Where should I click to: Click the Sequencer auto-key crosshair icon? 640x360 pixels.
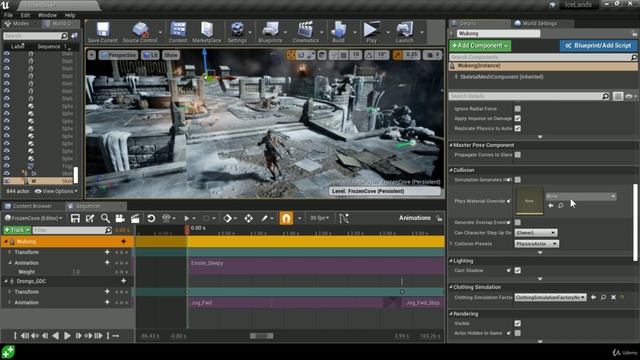click(x=248, y=218)
